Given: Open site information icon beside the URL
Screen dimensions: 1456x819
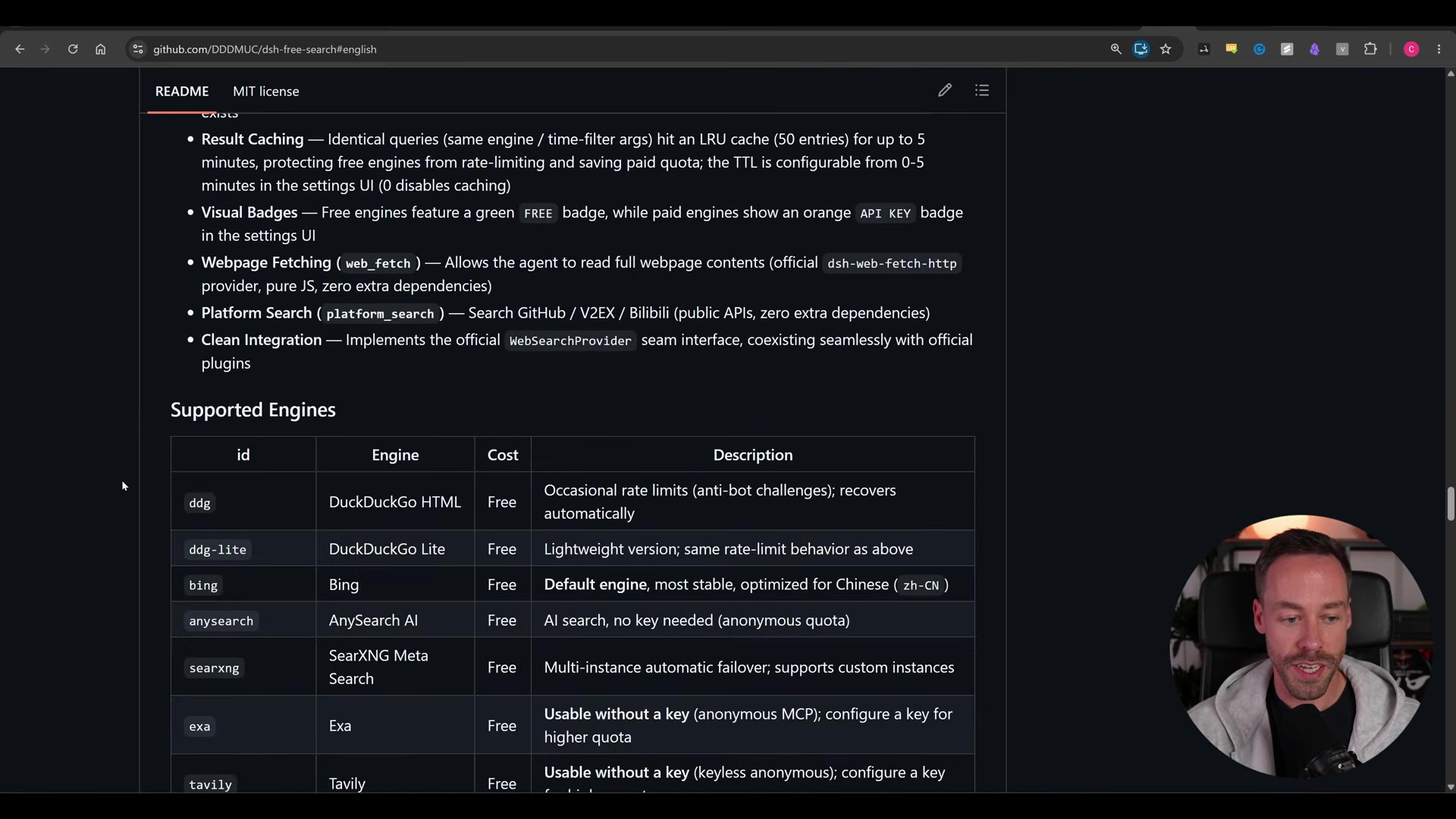Looking at the screenshot, I should click(137, 49).
